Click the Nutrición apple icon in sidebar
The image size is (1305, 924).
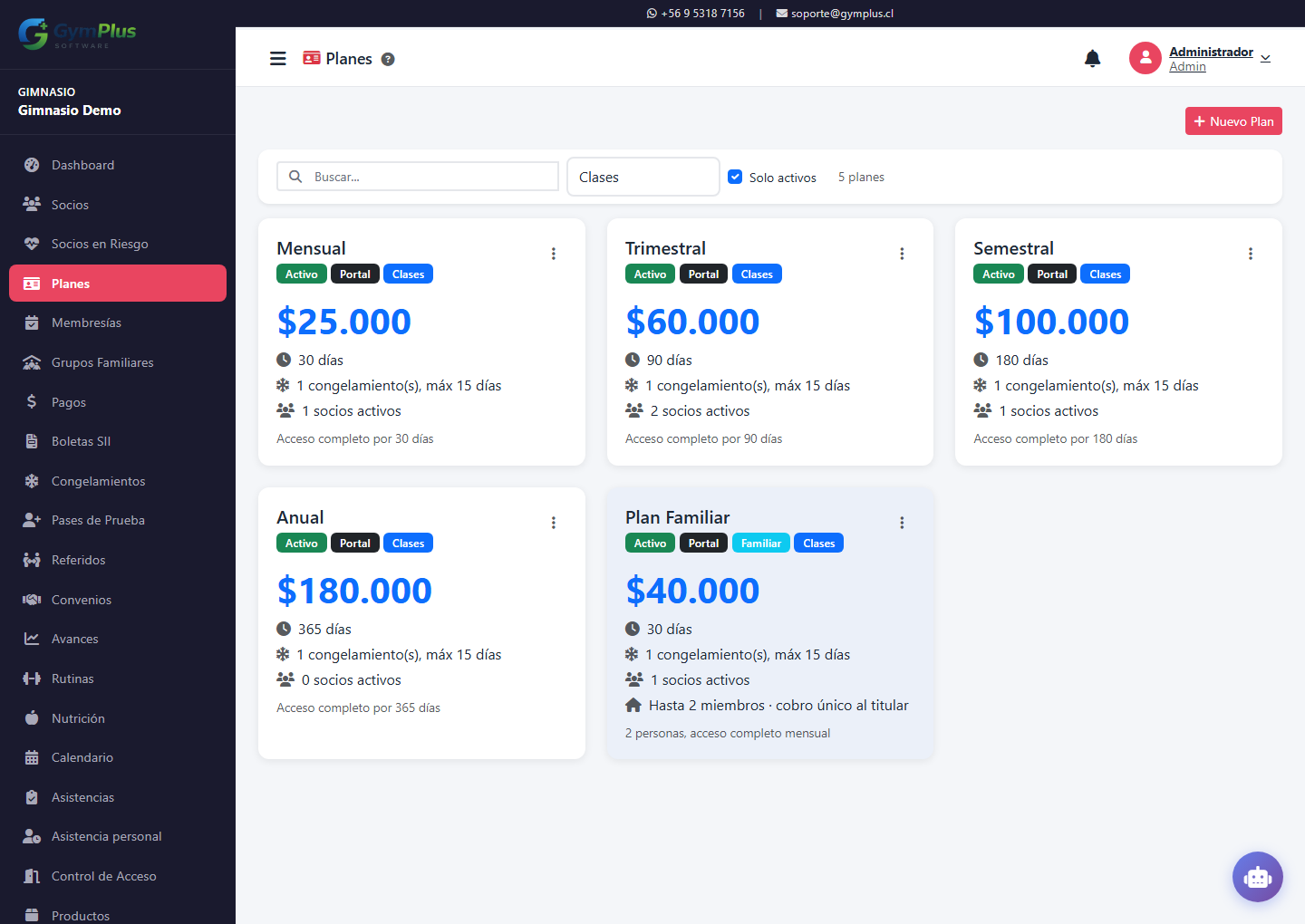(x=32, y=717)
